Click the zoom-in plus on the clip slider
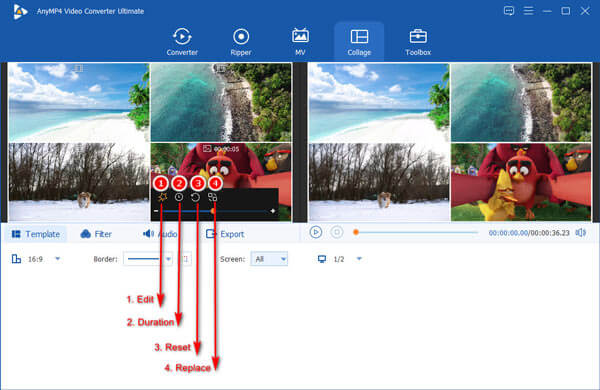The width and height of the screenshot is (600, 390). coord(273,211)
